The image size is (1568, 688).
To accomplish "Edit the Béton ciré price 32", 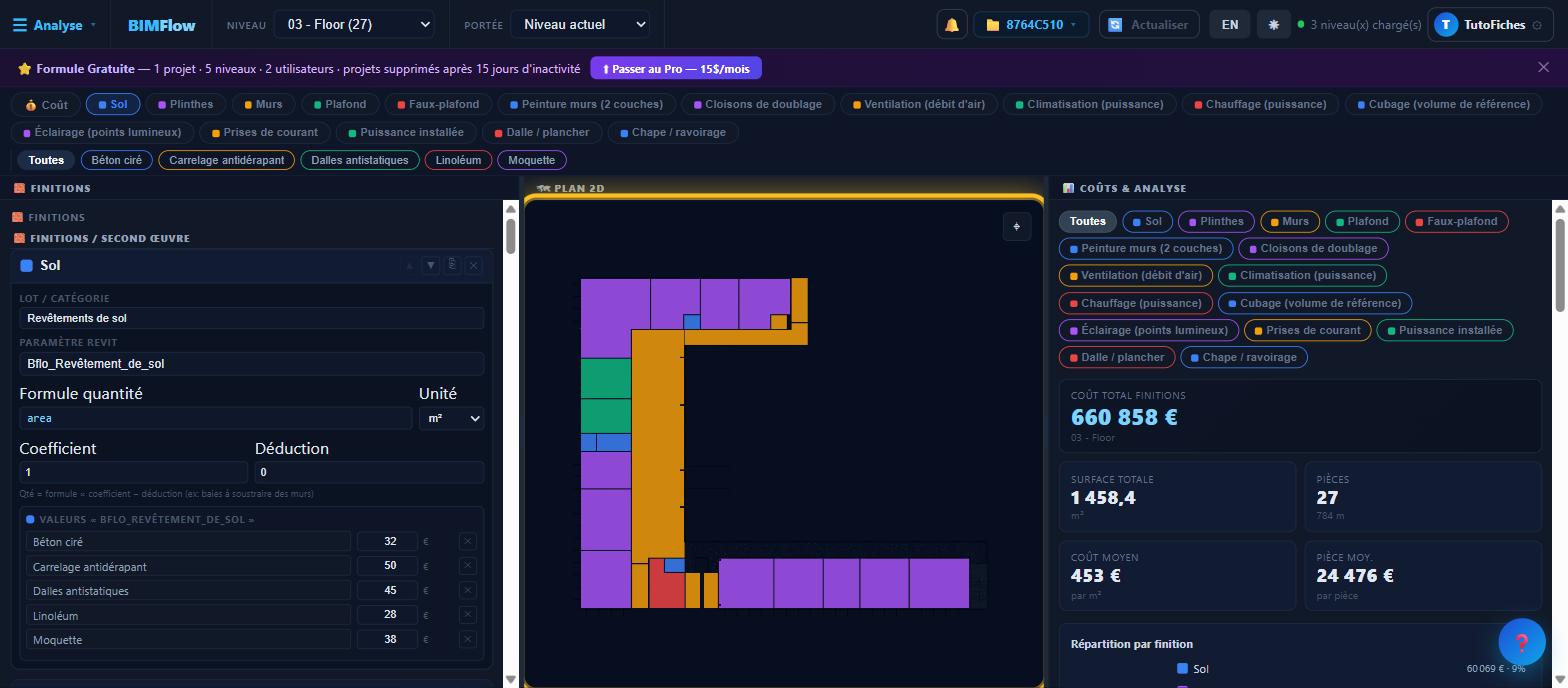I will point(387,541).
